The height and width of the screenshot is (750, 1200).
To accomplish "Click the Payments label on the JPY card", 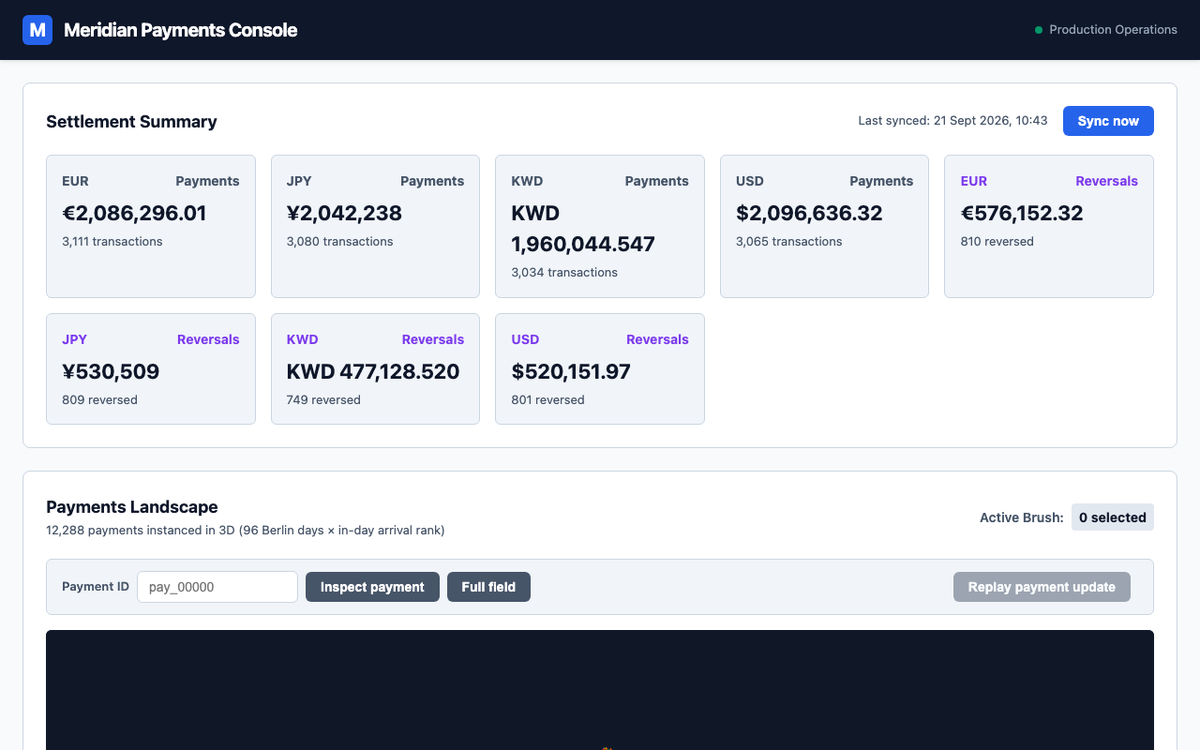I will (x=432, y=181).
